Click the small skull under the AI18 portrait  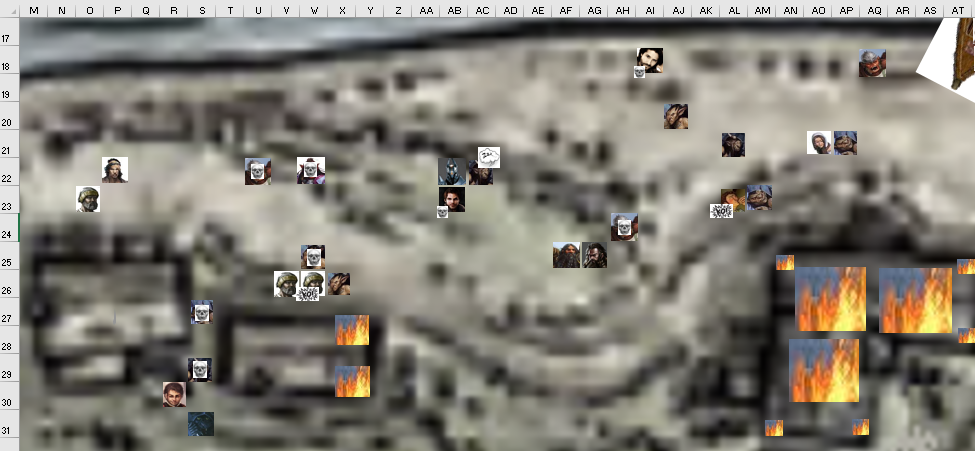(639, 72)
